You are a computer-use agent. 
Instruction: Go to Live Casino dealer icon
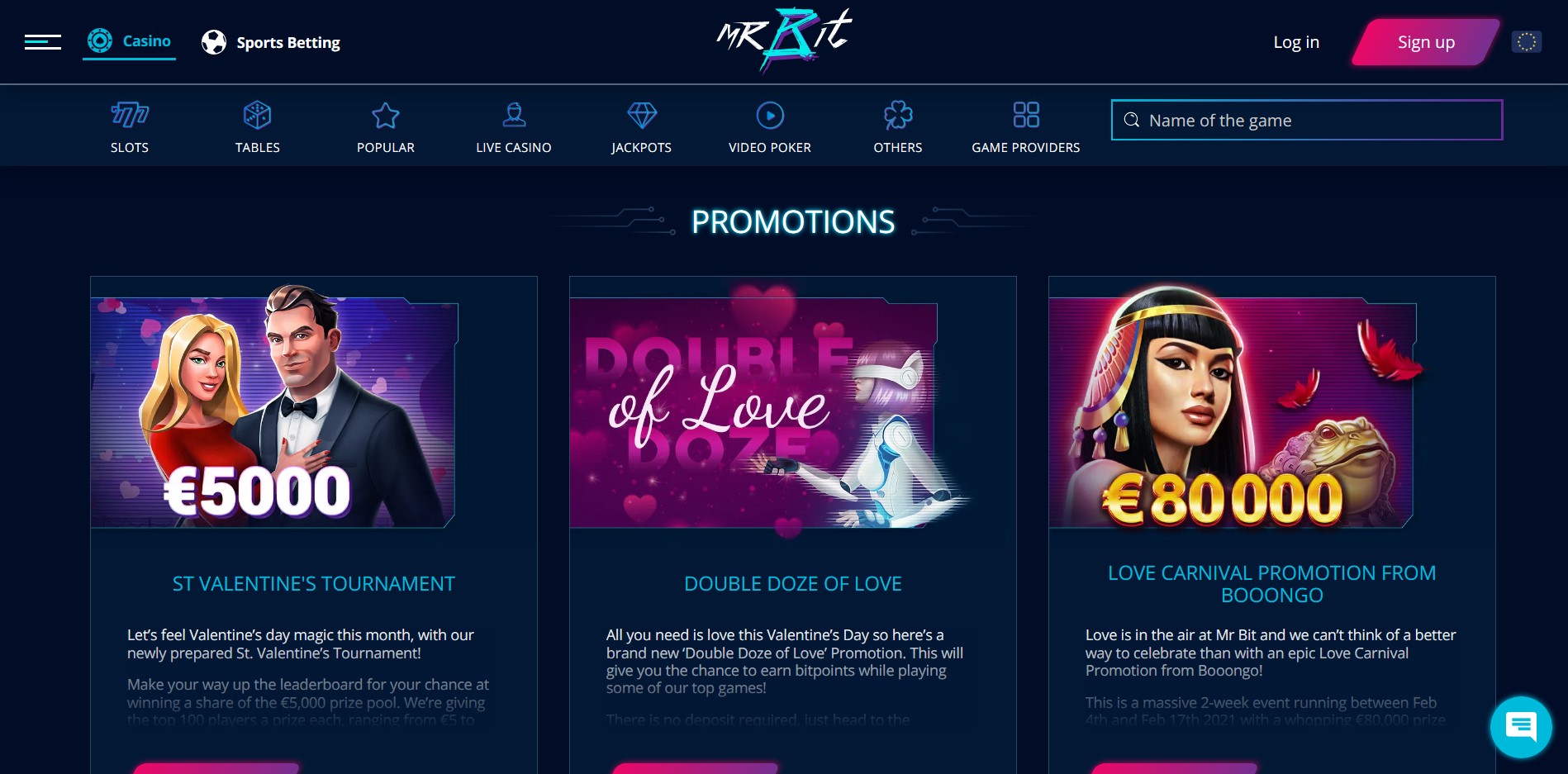tap(514, 115)
